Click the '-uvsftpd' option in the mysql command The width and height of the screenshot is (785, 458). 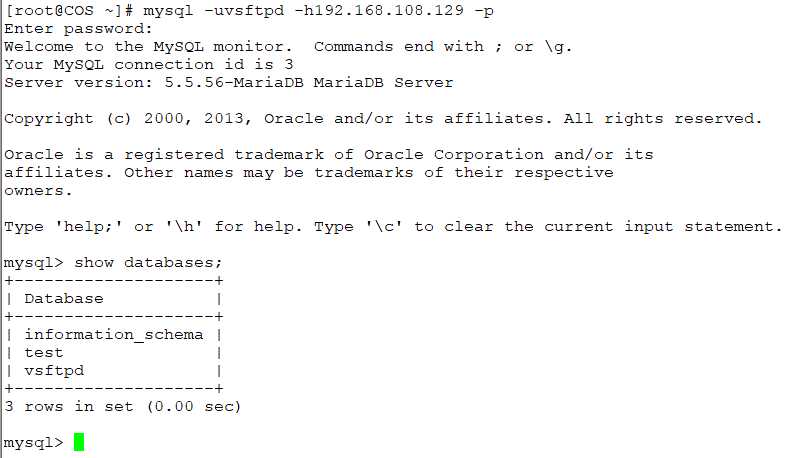pyautogui.click(x=244, y=11)
